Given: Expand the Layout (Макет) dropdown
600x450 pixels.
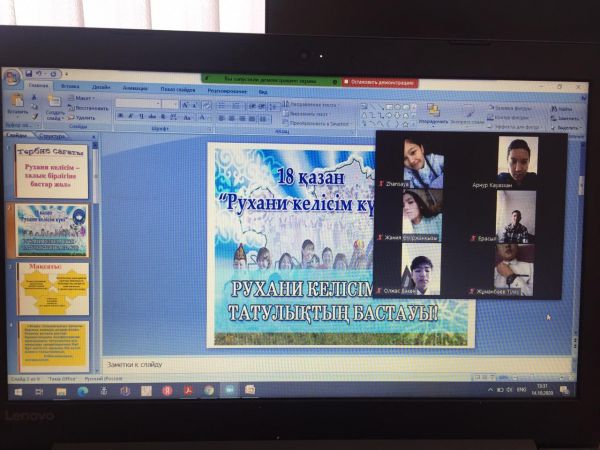Looking at the screenshot, I should coord(83,99).
